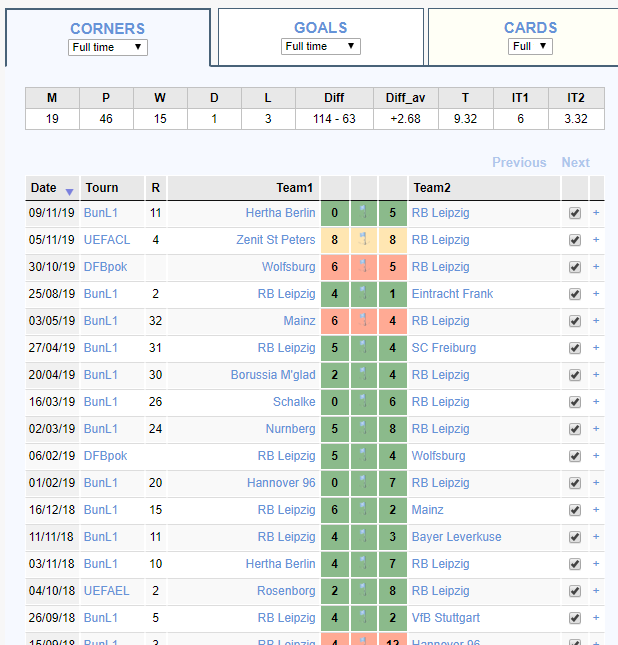
Task: Click corner flag icon in Zenit St Peters row
Action: tap(363, 239)
